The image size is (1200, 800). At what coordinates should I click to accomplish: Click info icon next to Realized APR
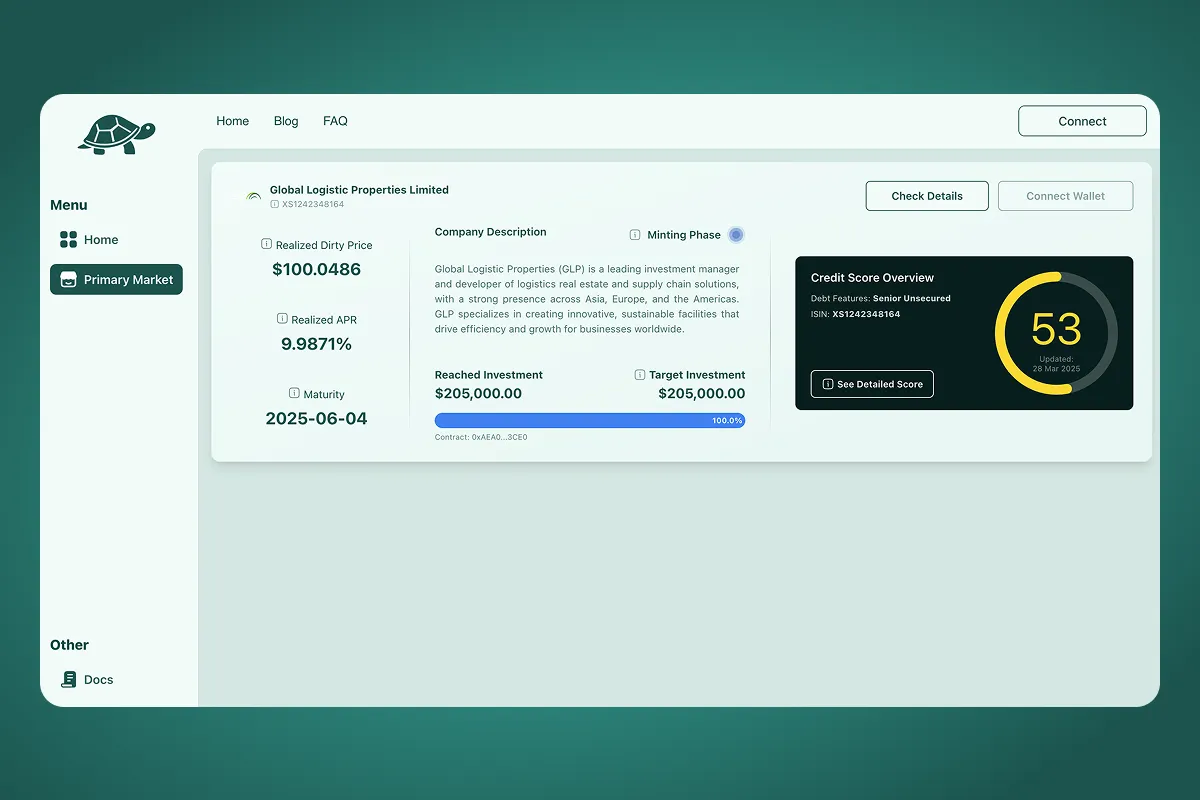click(282, 319)
